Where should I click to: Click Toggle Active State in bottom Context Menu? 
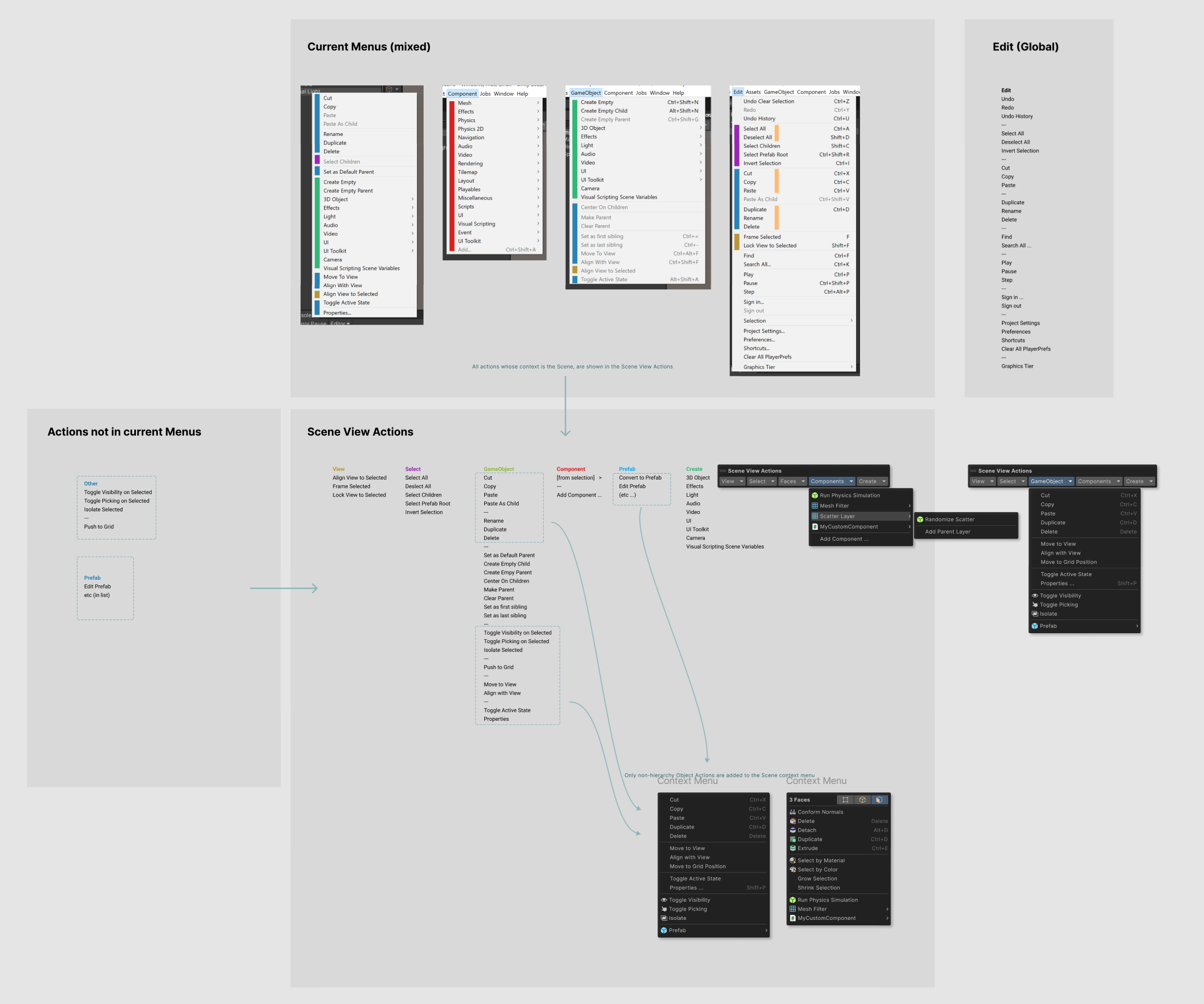[695, 879]
